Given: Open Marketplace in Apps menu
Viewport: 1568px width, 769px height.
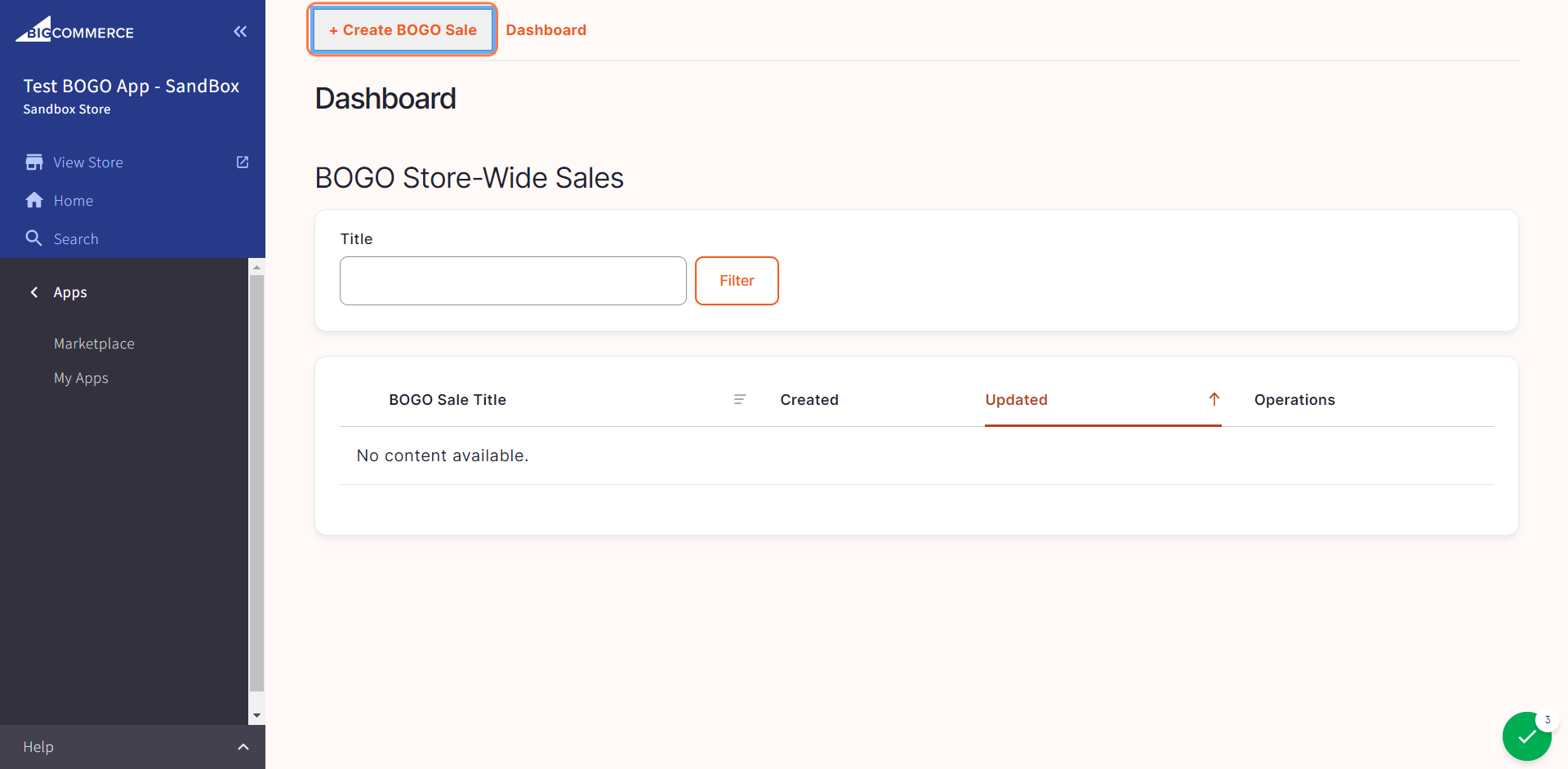Looking at the screenshot, I should tap(94, 344).
